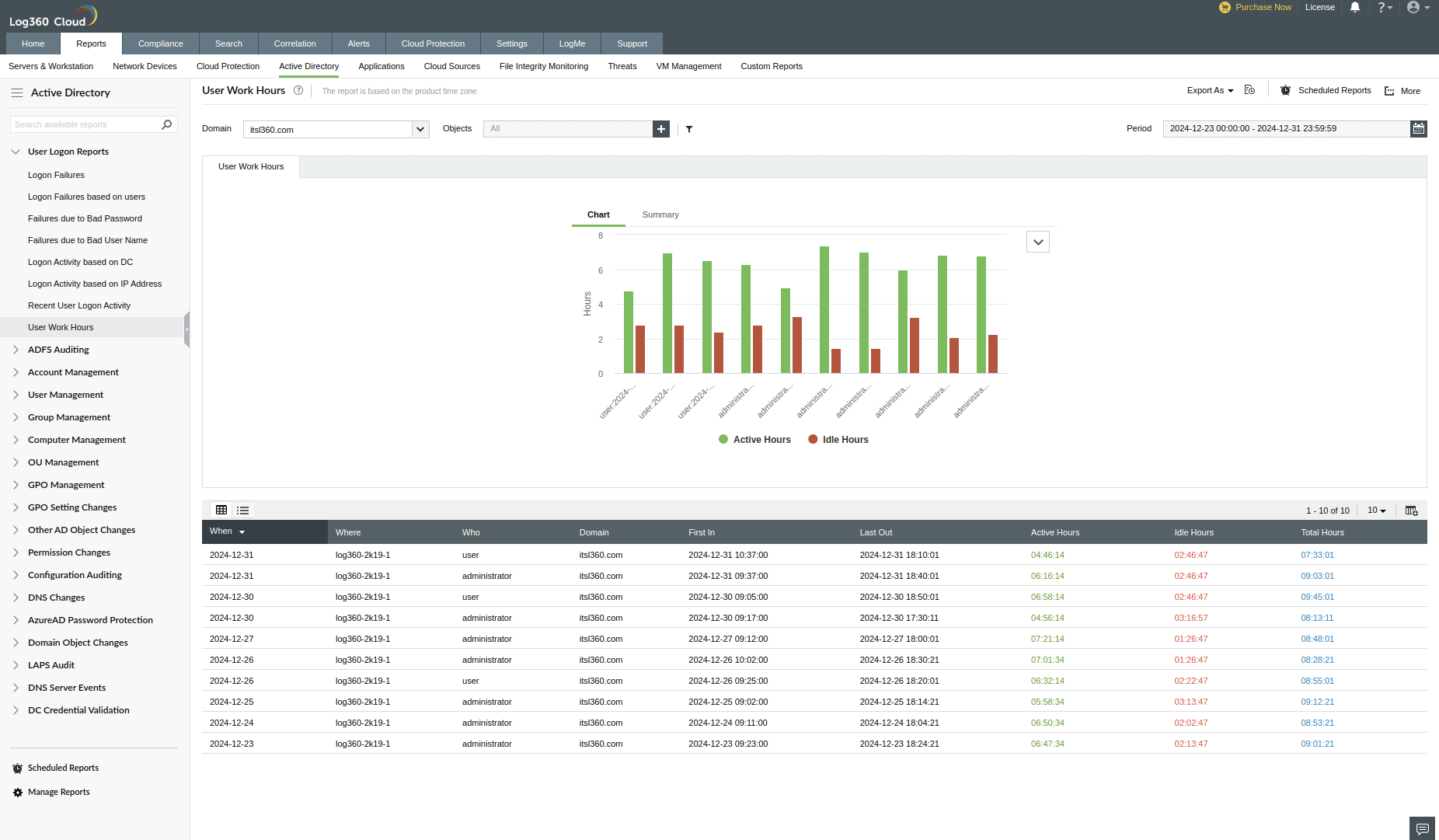
Task: Open the Threats sub-menu
Action: [622, 67]
